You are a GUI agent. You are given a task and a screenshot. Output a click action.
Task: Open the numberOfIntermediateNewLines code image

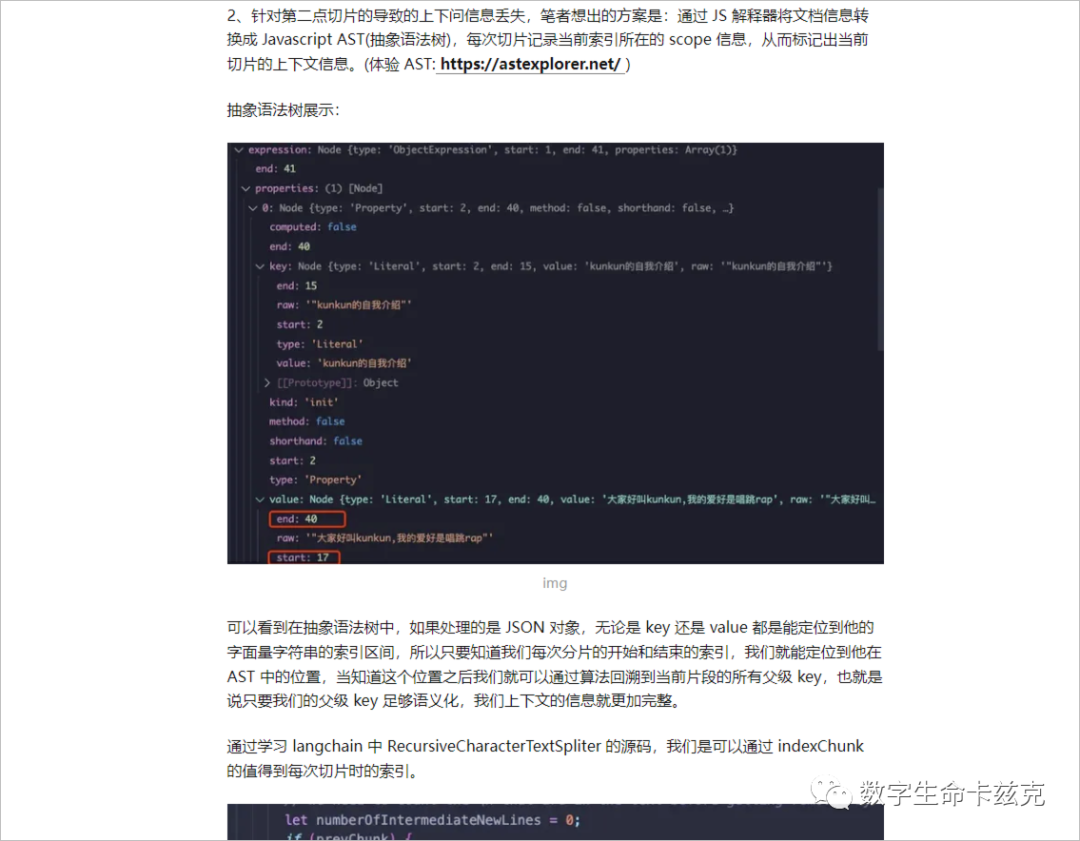(555, 822)
